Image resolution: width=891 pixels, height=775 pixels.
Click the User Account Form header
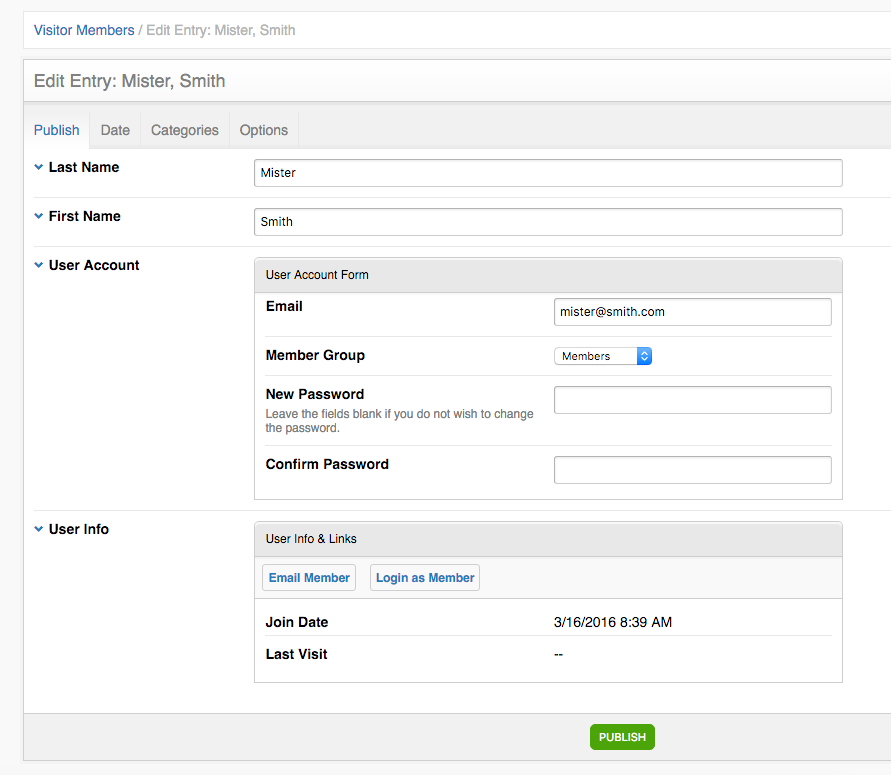pyautogui.click(x=548, y=276)
